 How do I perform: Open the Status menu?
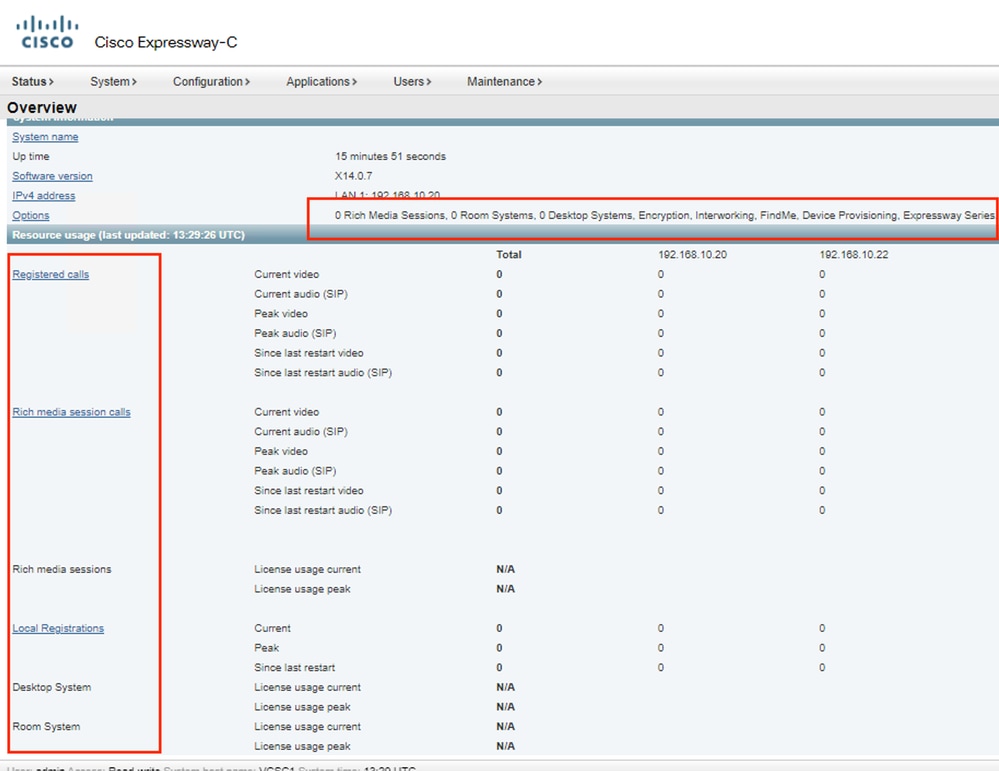(x=32, y=82)
